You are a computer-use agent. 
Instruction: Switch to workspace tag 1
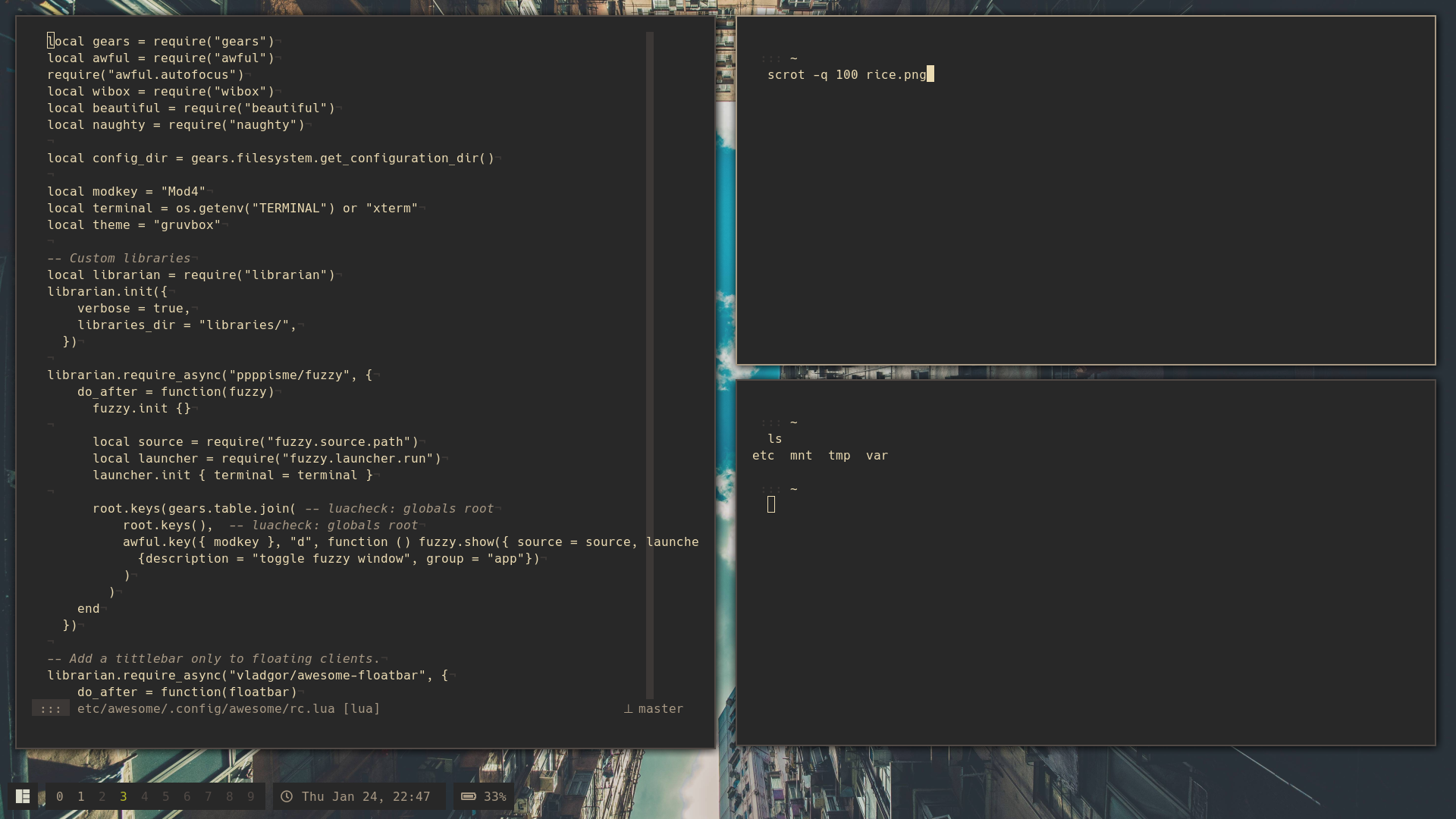(x=81, y=796)
